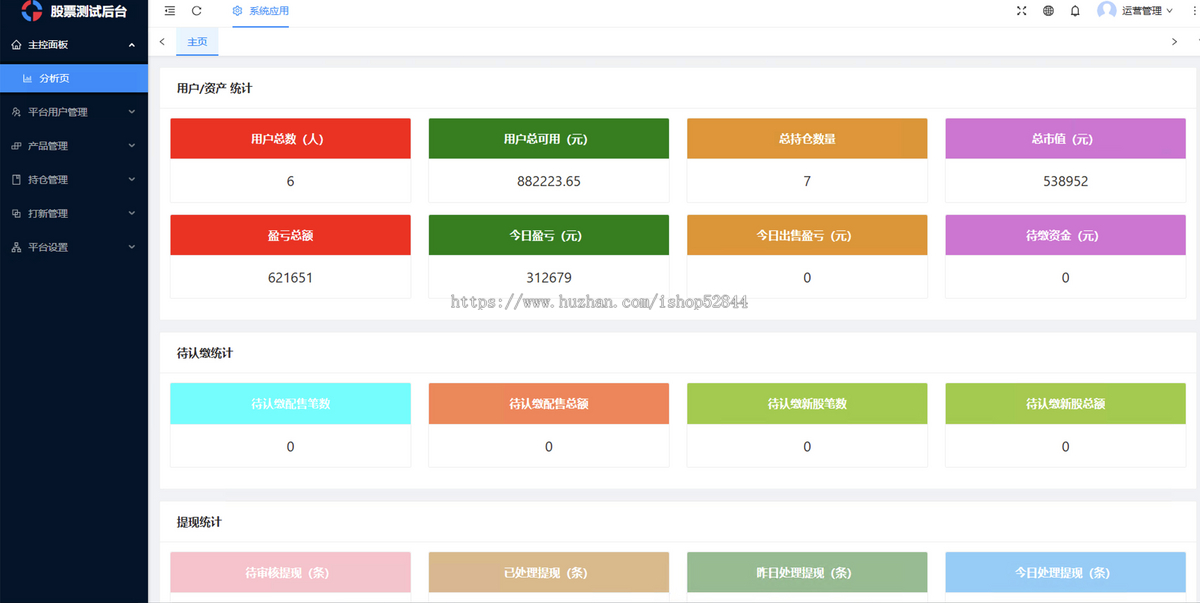Expand the 平台用户管理 menu chevron

click(132, 112)
